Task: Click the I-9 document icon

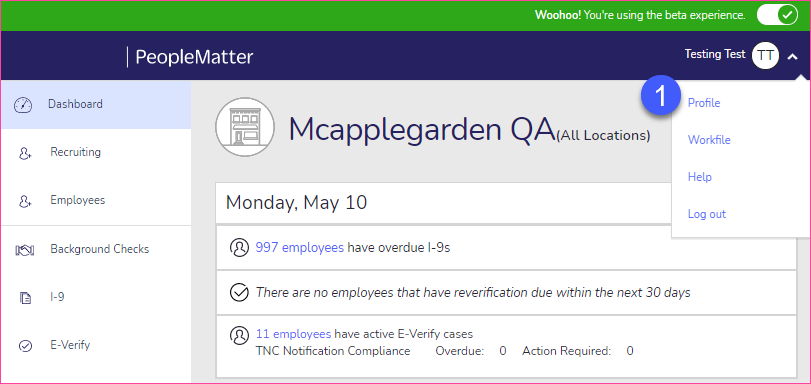Action: click(x=25, y=298)
